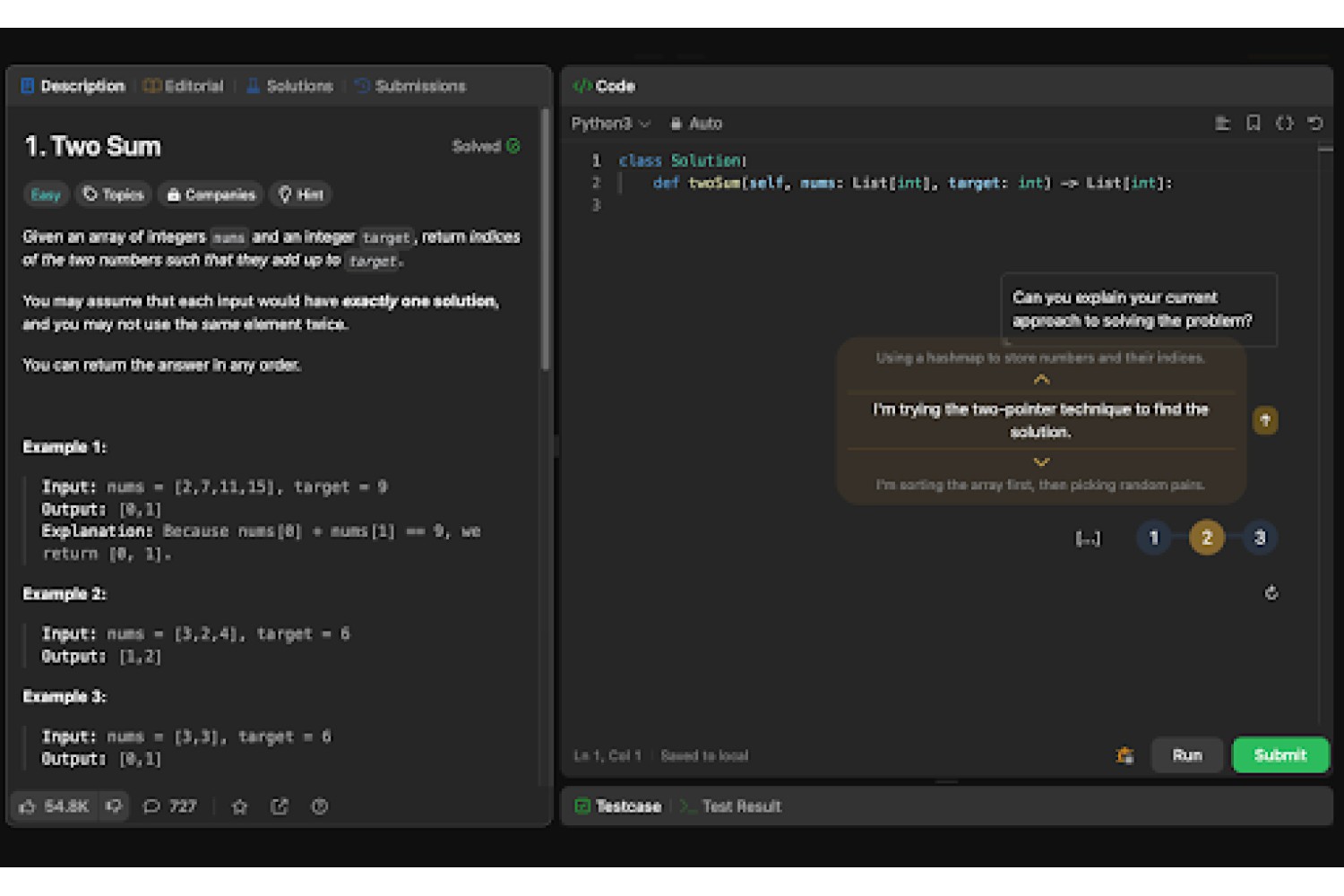The height and width of the screenshot is (896, 1344).
Task: Click the Auto lock indicator
Action: point(696,124)
